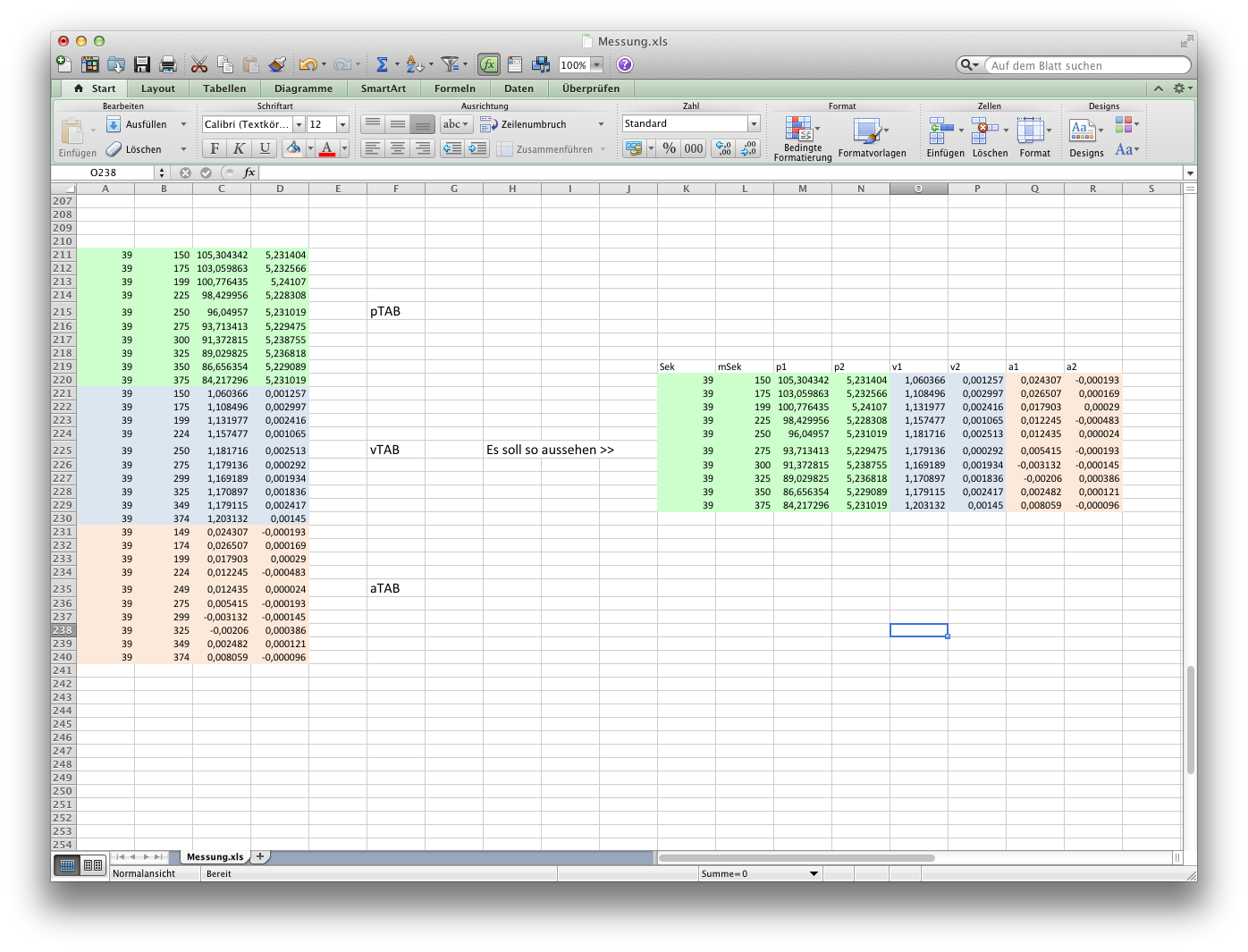Image resolution: width=1248 pixels, height=952 pixels.
Task: Decrease the cell indent
Action: (x=452, y=148)
